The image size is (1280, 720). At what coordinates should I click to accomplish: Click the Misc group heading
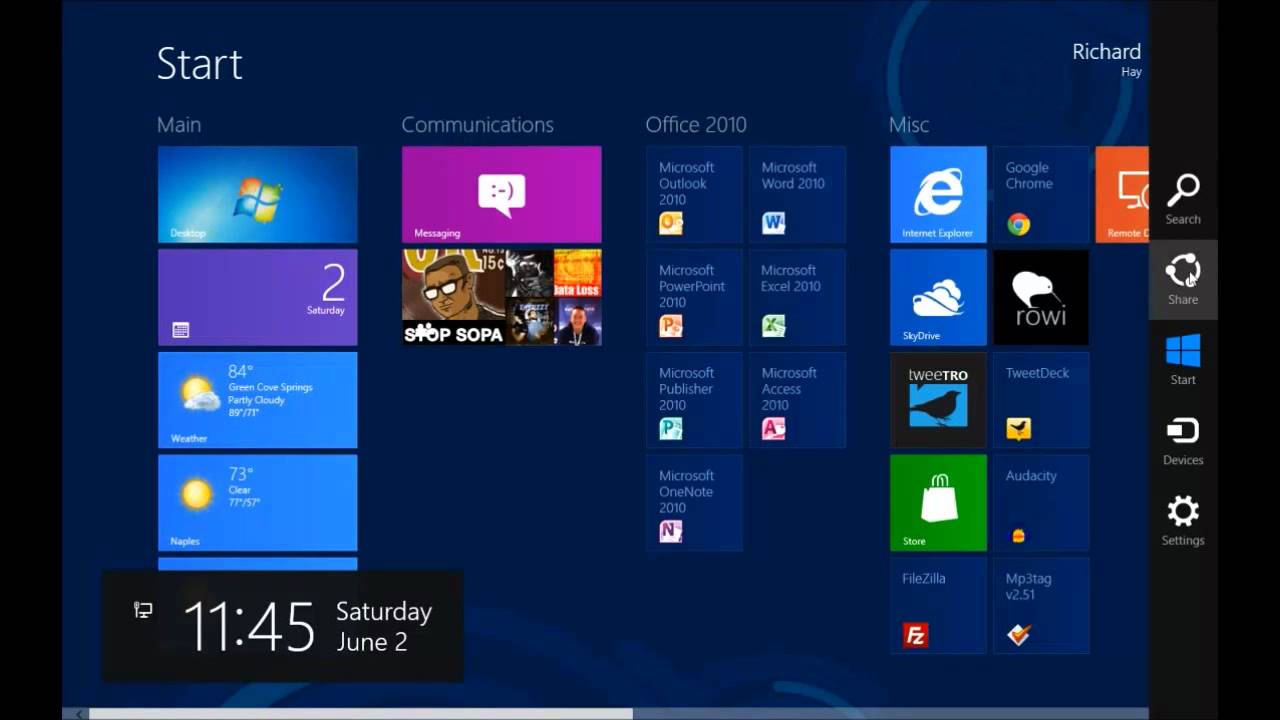[909, 125]
